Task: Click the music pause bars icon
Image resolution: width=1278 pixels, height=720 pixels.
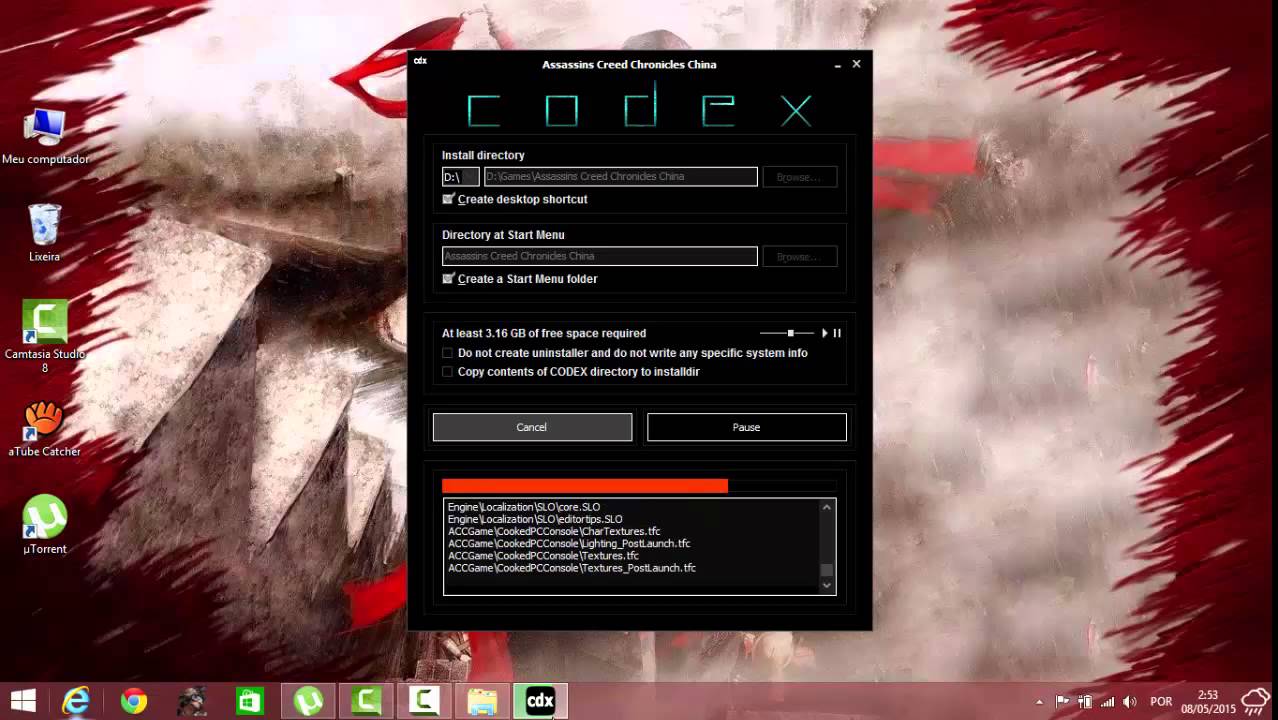Action: pyautogui.click(x=837, y=333)
